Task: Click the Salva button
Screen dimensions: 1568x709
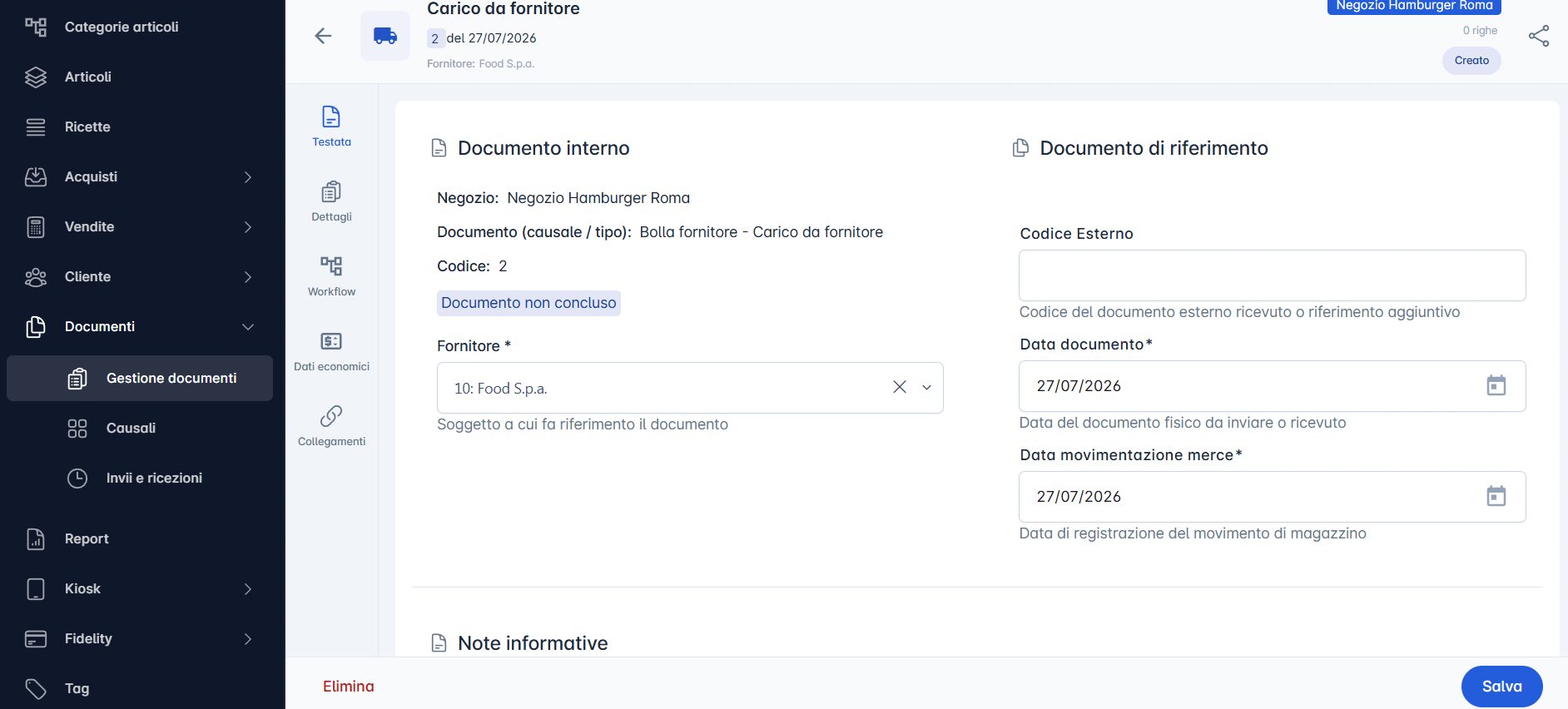Action: click(x=1501, y=687)
